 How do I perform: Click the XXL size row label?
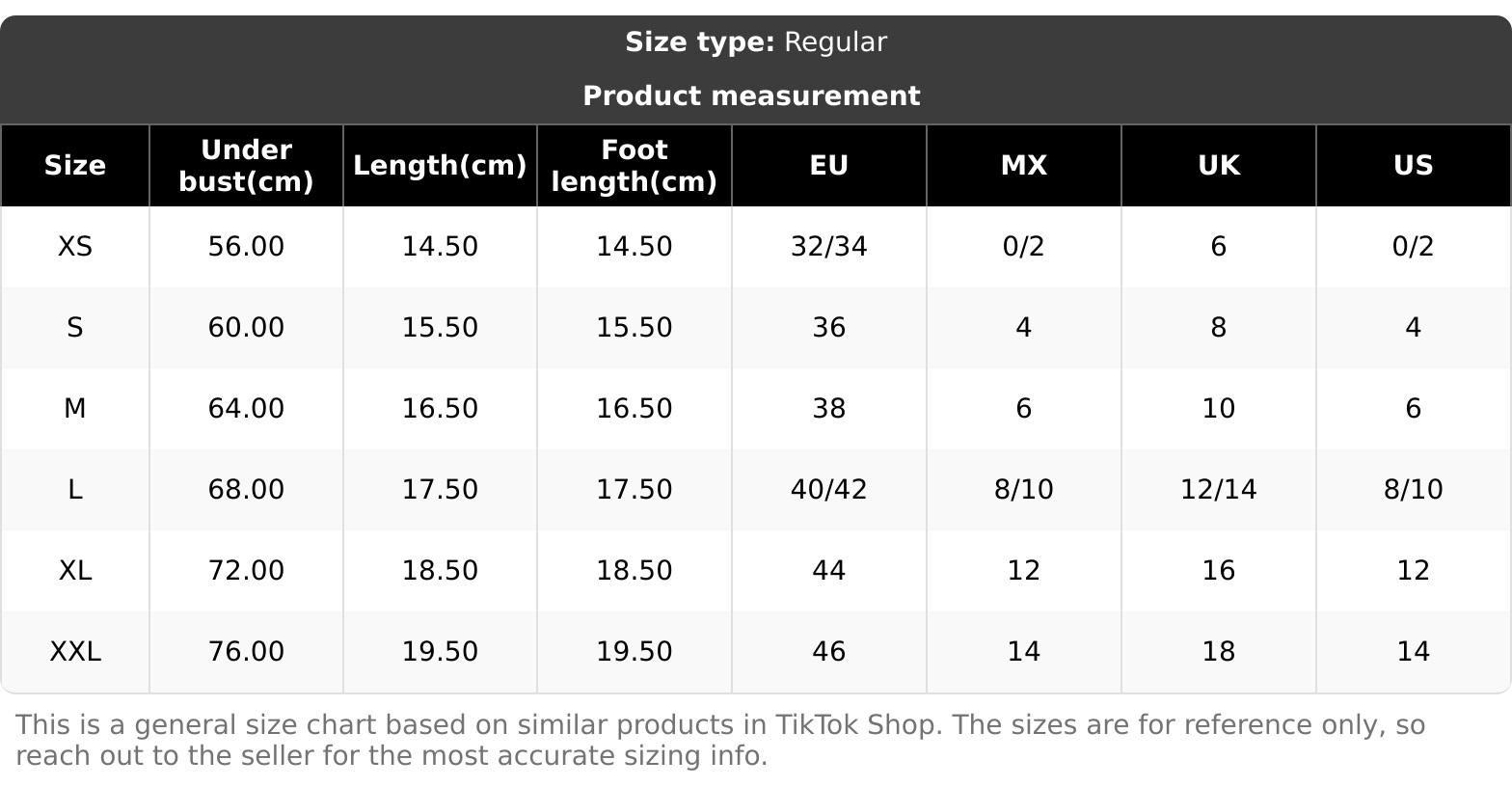pyautogui.click(x=75, y=652)
